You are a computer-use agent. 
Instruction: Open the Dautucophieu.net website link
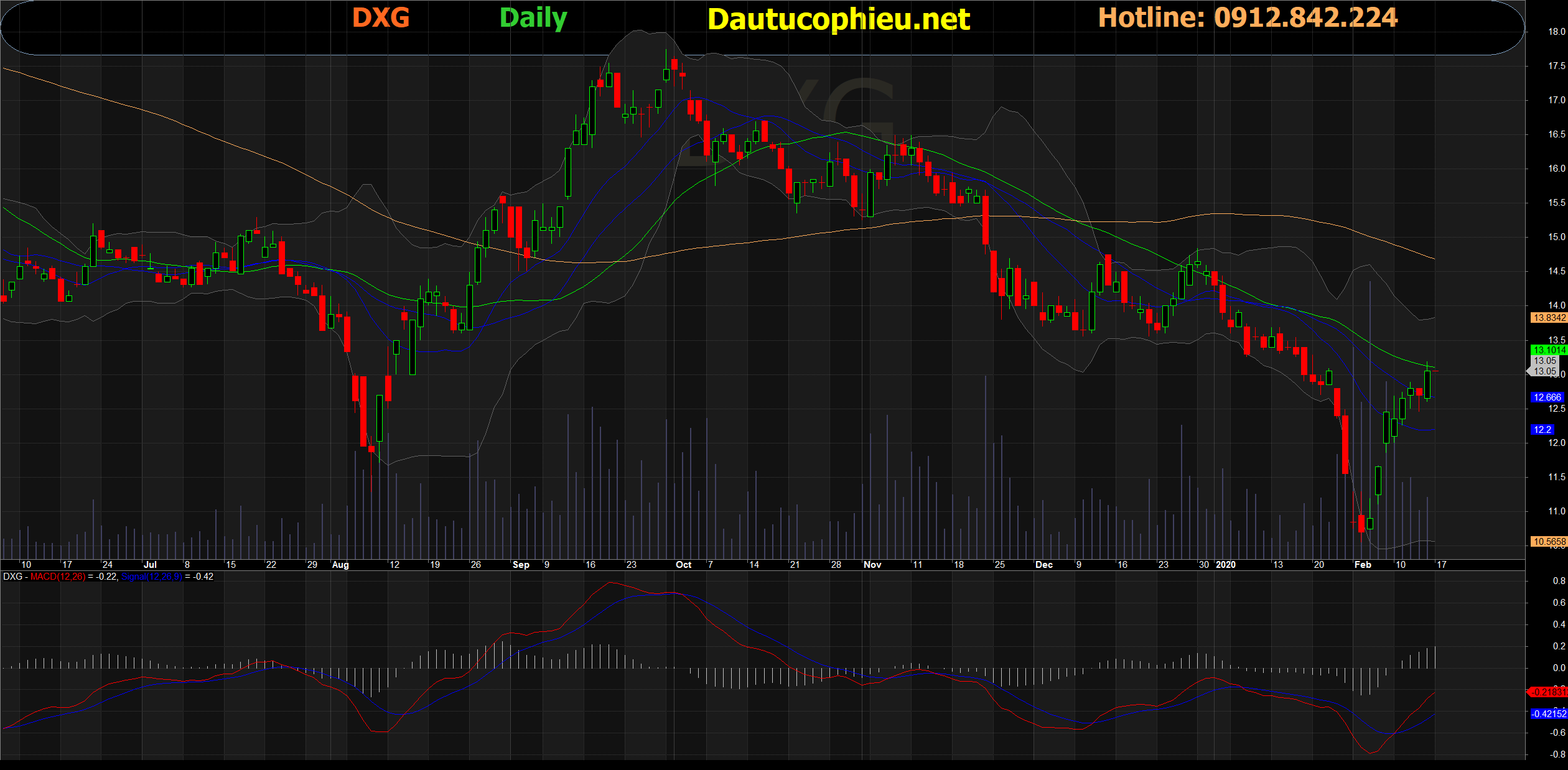pos(838,19)
